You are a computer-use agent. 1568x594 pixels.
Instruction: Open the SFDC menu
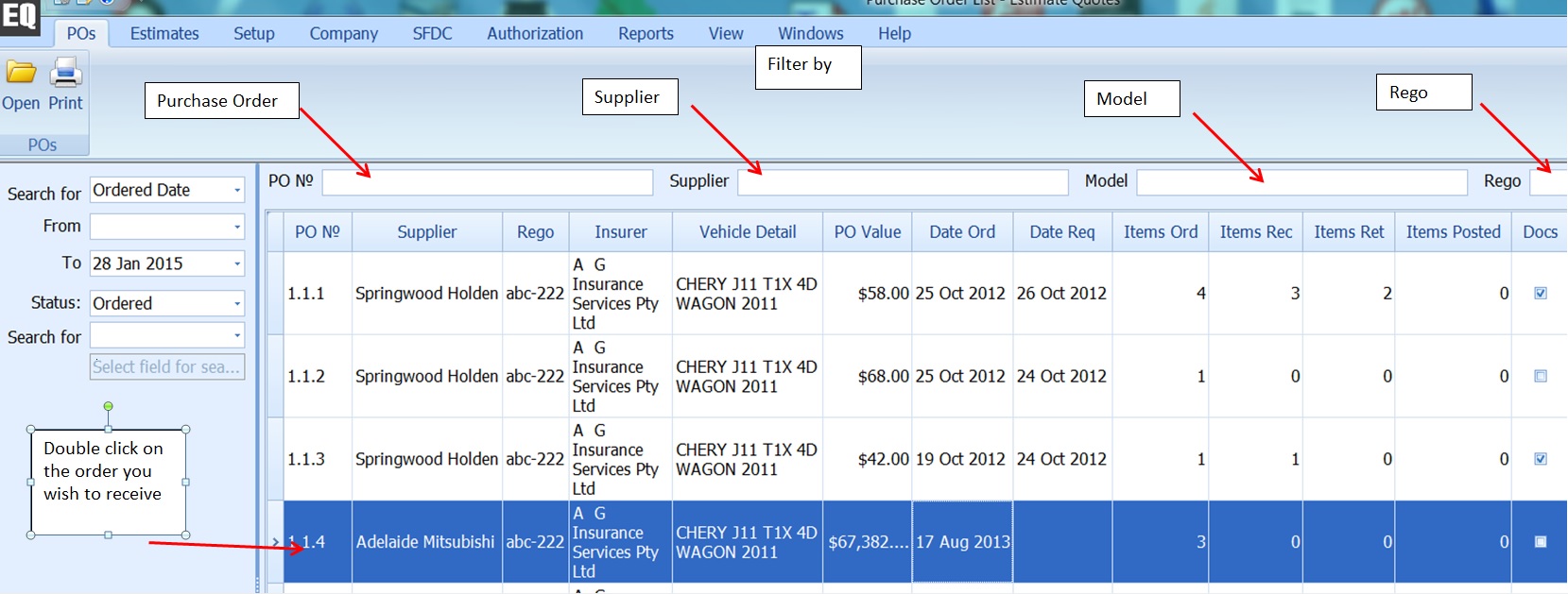coord(433,34)
